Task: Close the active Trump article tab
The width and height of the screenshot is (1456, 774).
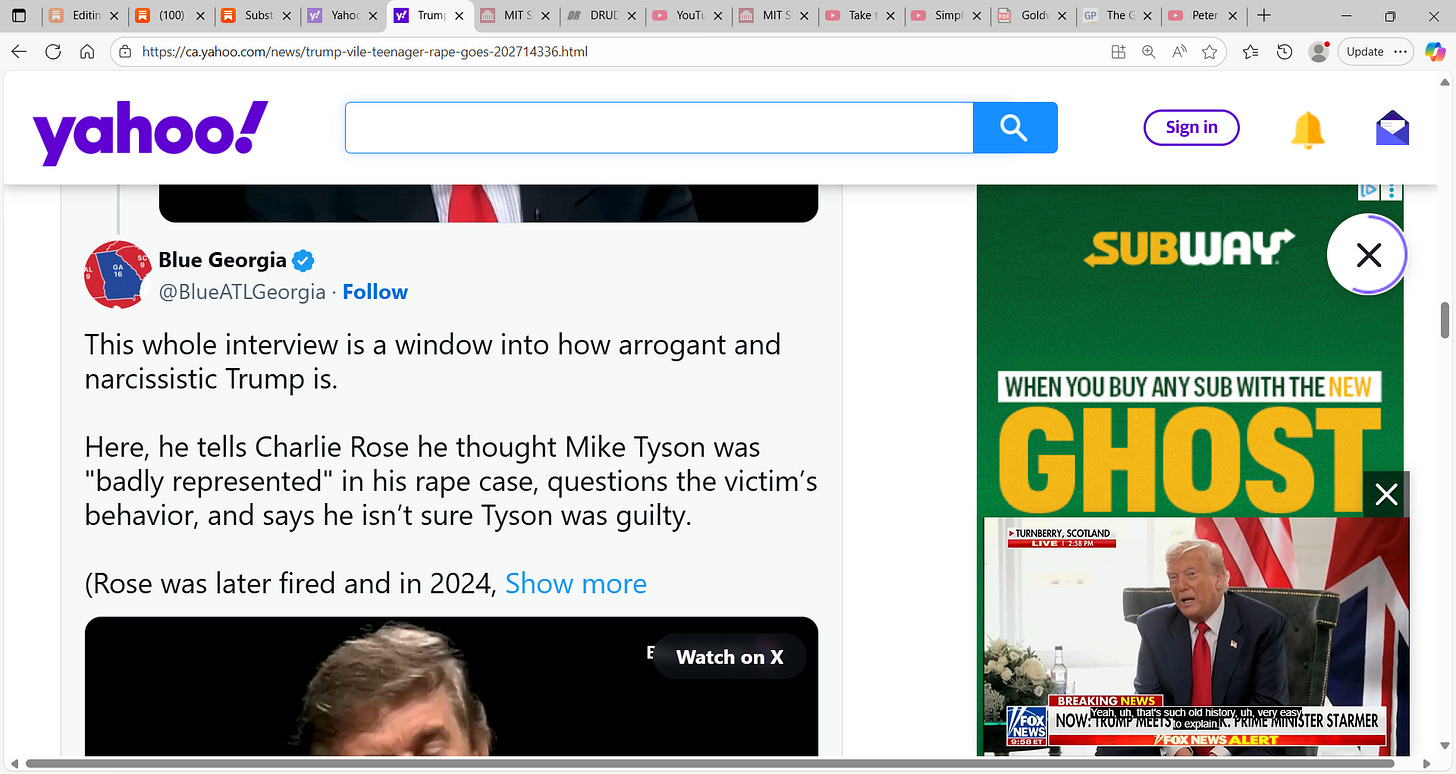Action: click(x=459, y=16)
